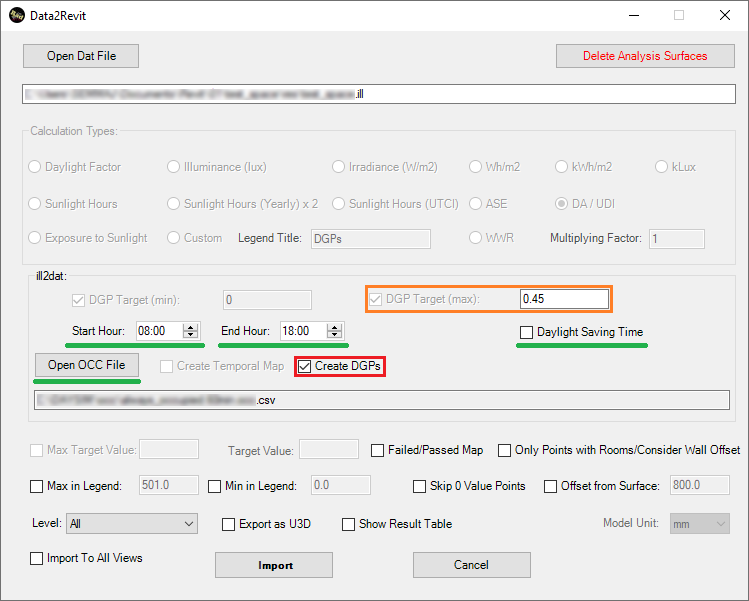Screen dimensions: 749x601
Task: Click the .ill file path field
Action: [x=379, y=94]
